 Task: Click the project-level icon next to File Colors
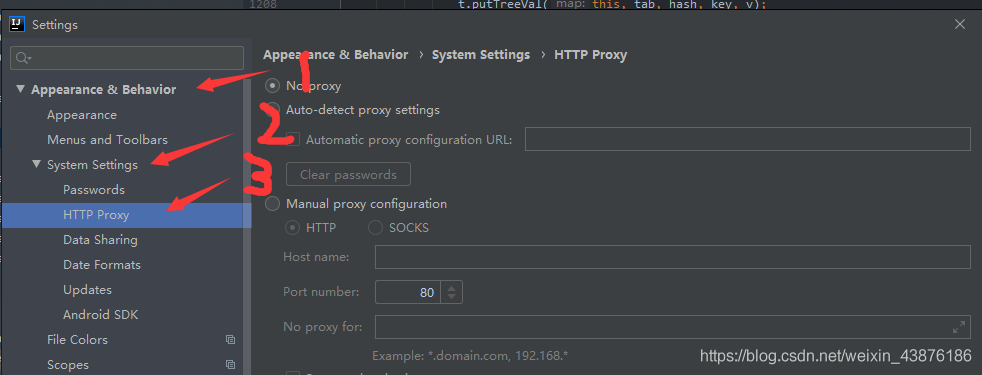(230, 340)
